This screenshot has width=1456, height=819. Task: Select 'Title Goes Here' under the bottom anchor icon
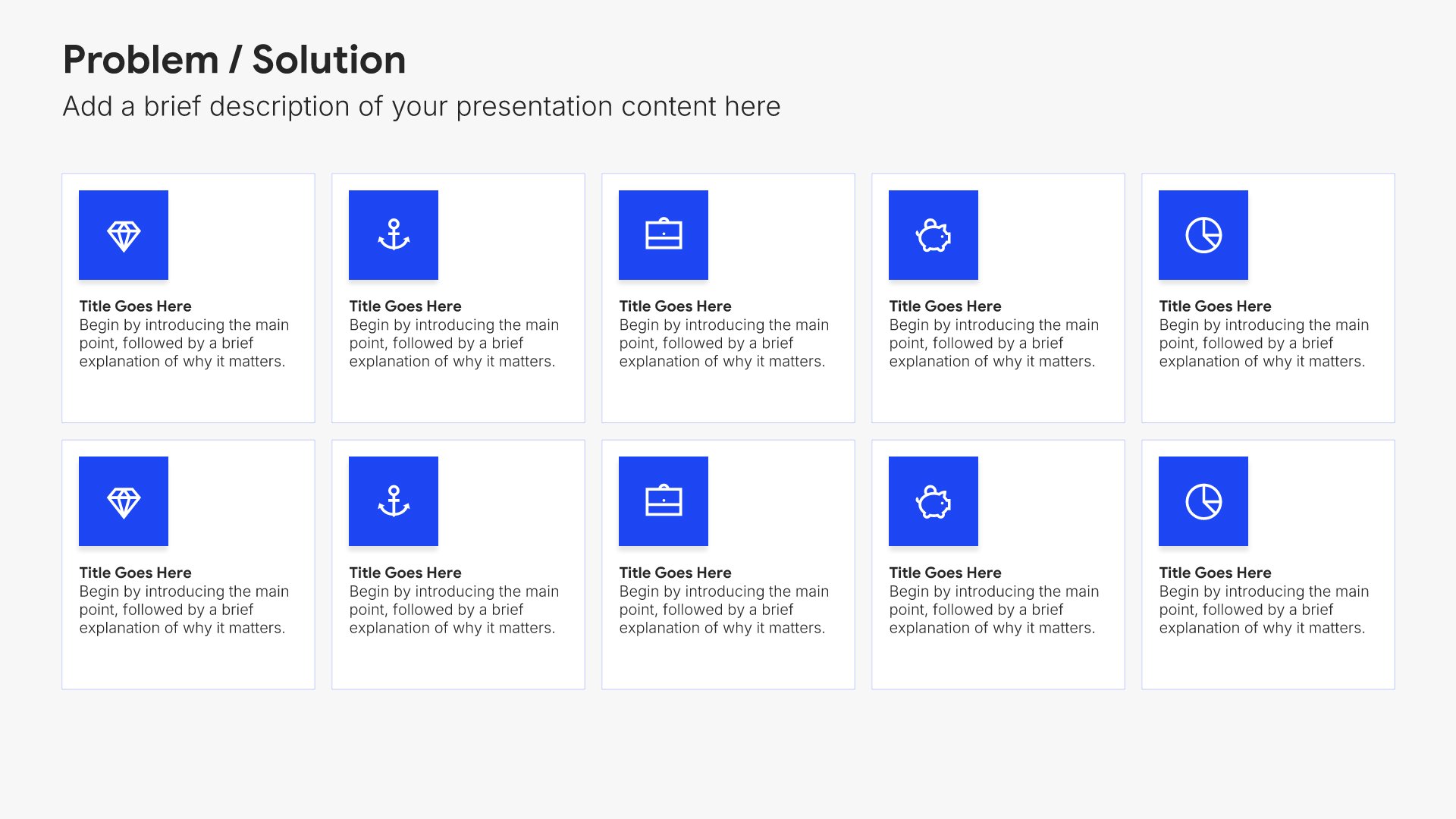405,573
